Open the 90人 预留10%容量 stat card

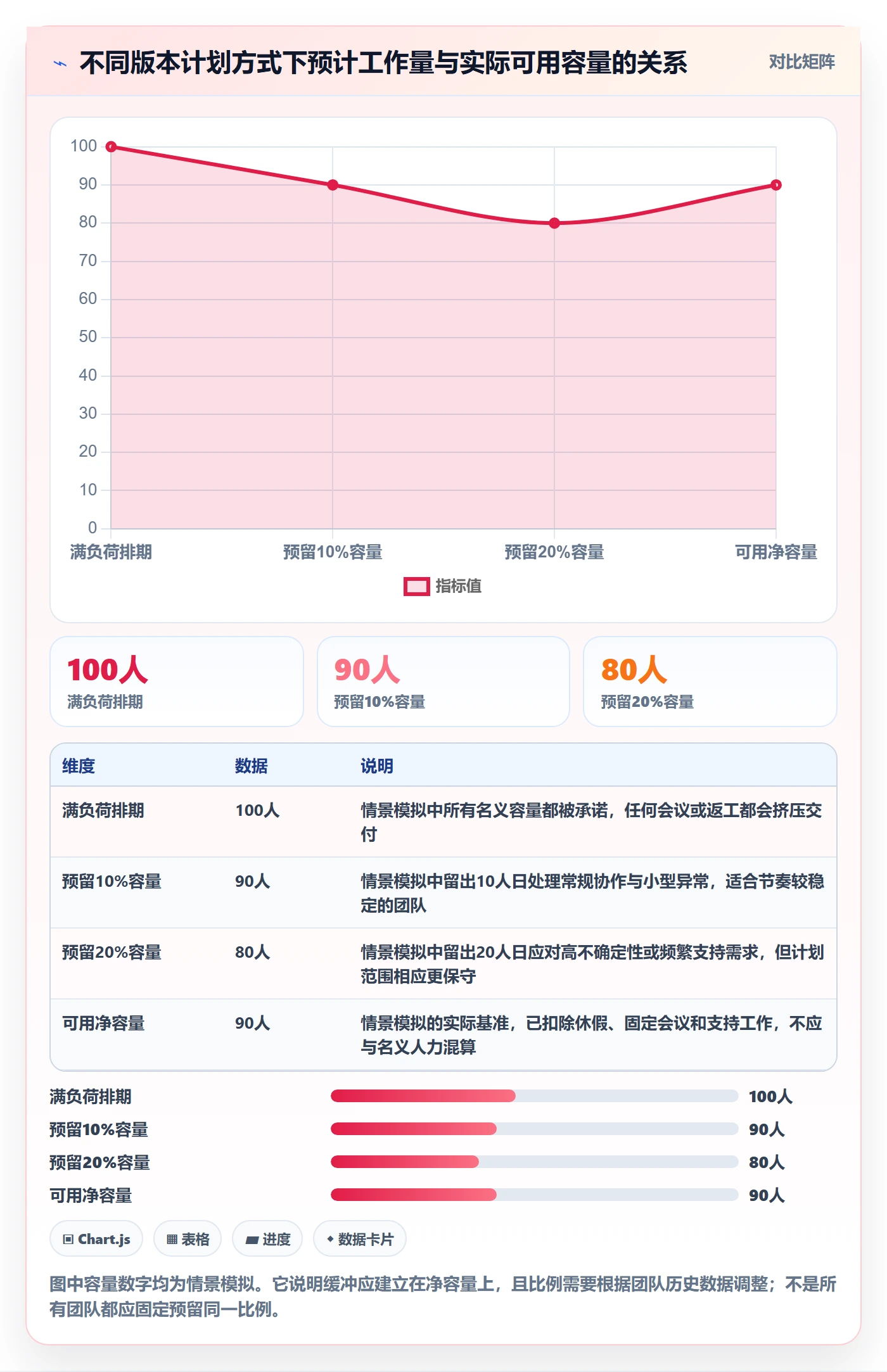[x=443, y=682]
